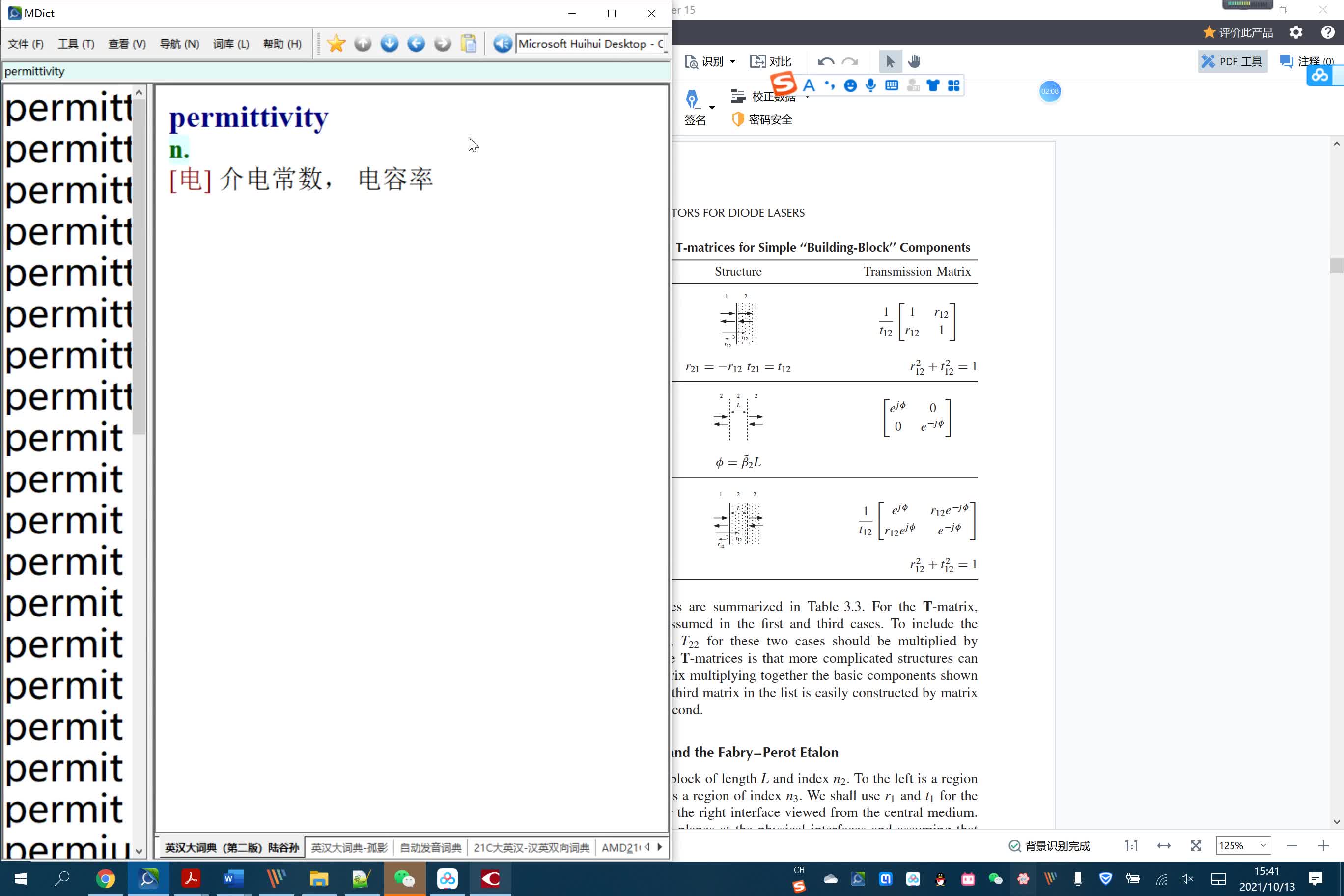
Task: Open notification center in system tray
Action: (1316, 878)
